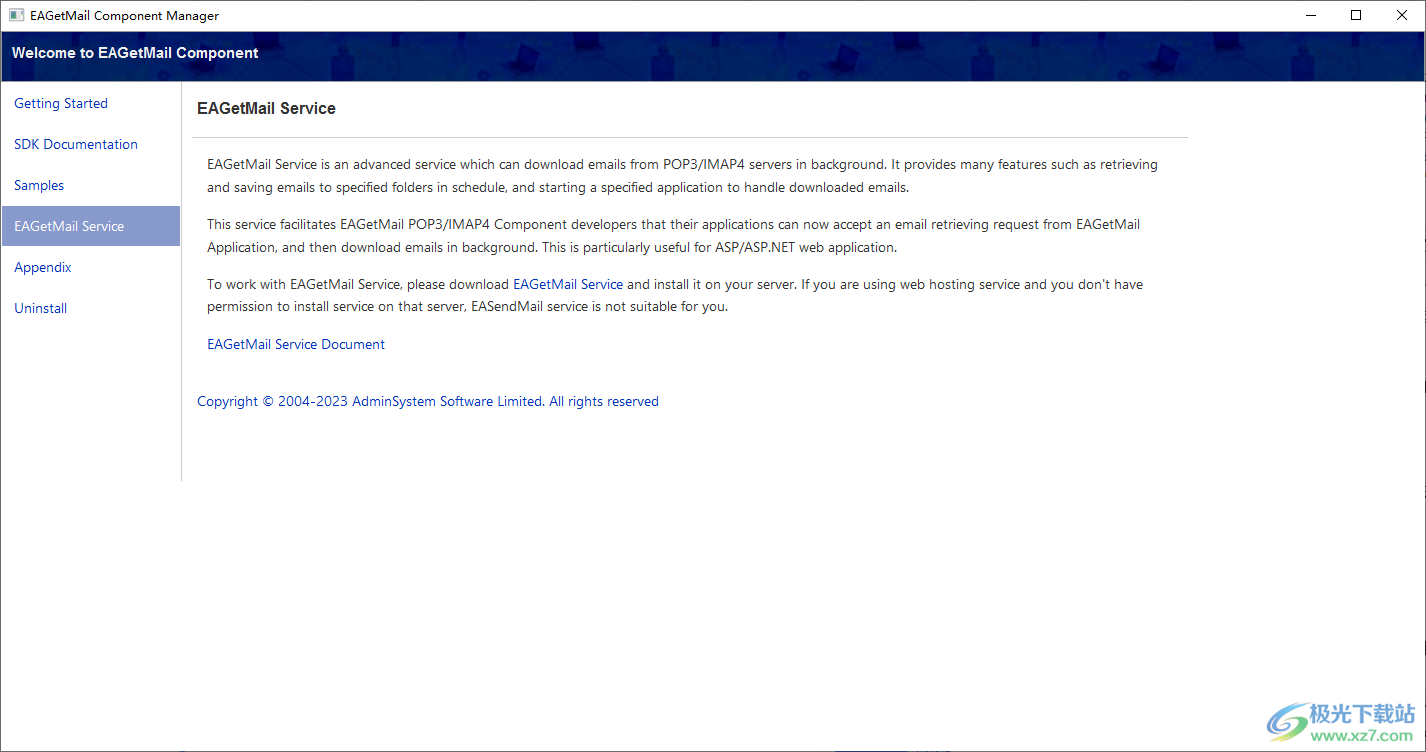Image resolution: width=1426 pixels, height=752 pixels.
Task: Maximize the Component Manager window
Action: tap(1356, 15)
